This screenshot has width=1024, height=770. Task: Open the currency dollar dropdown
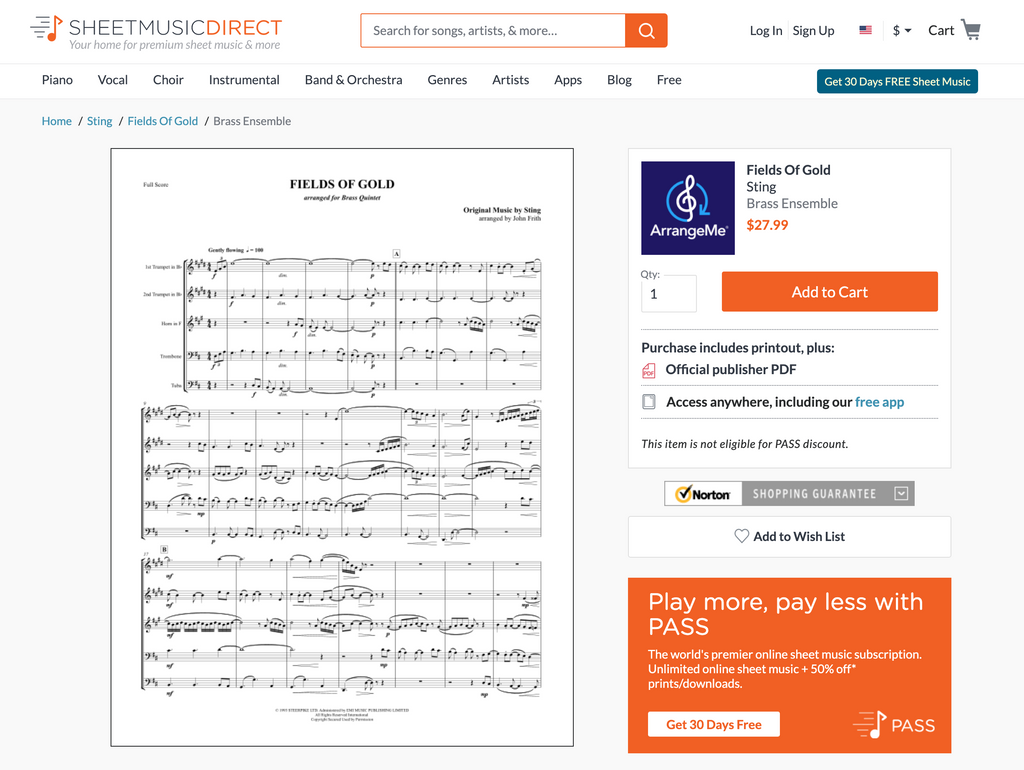tap(901, 31)
